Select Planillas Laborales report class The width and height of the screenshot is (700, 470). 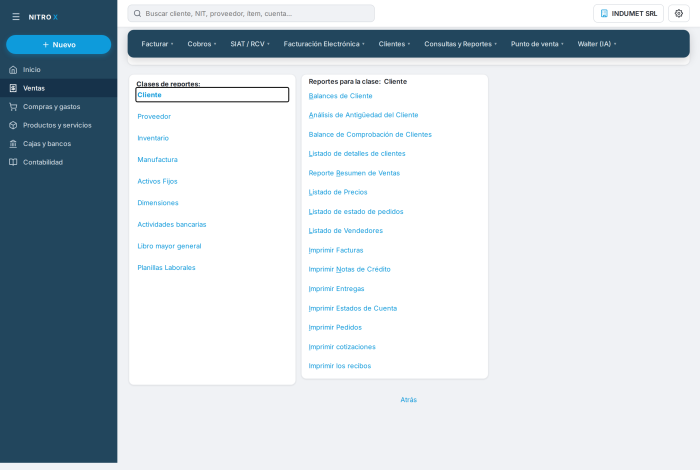coord(167,268)
